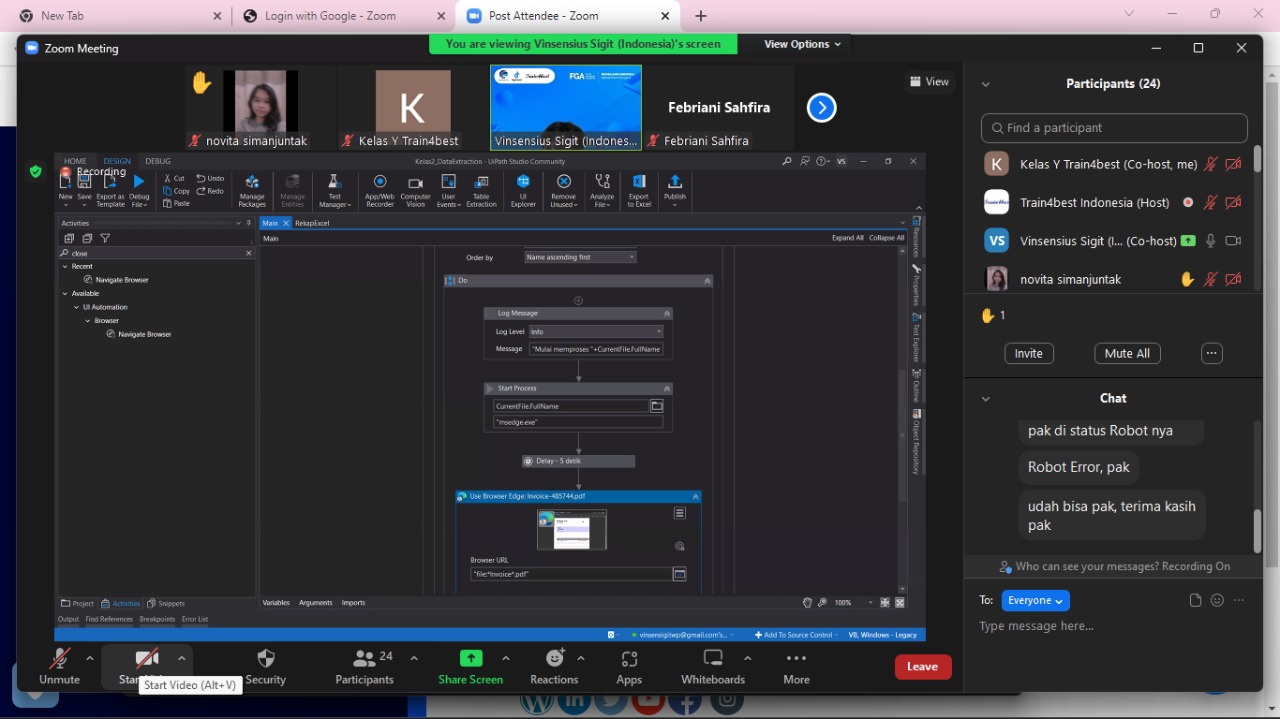Open the Reactions emoji menu

click(554, 659)
